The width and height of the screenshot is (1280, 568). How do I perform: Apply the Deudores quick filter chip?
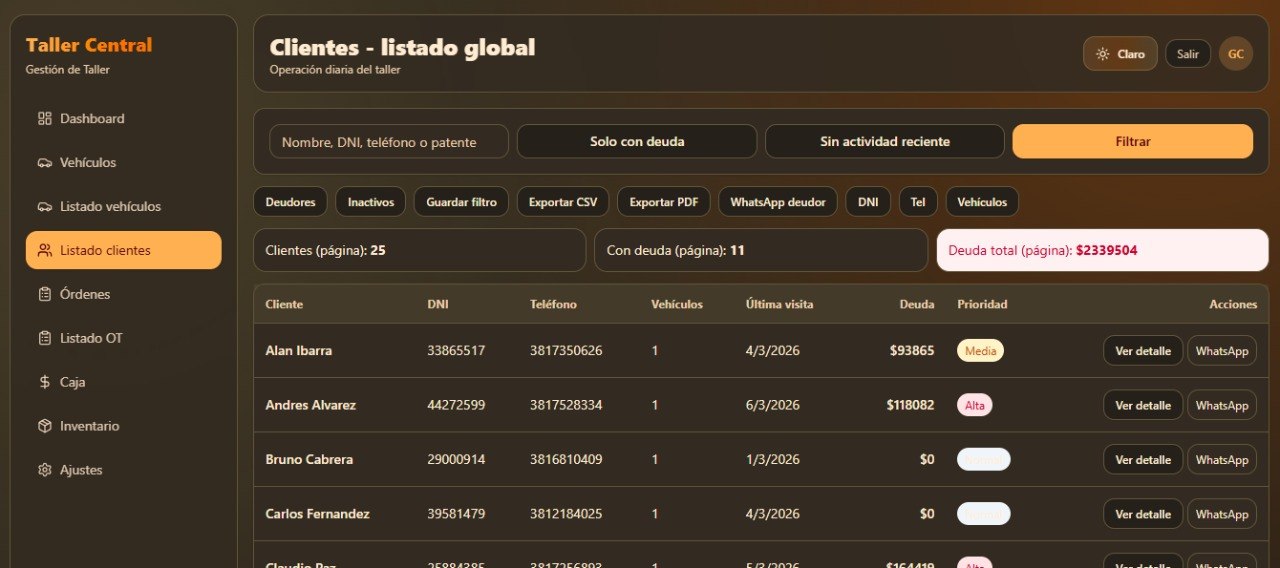290,202
